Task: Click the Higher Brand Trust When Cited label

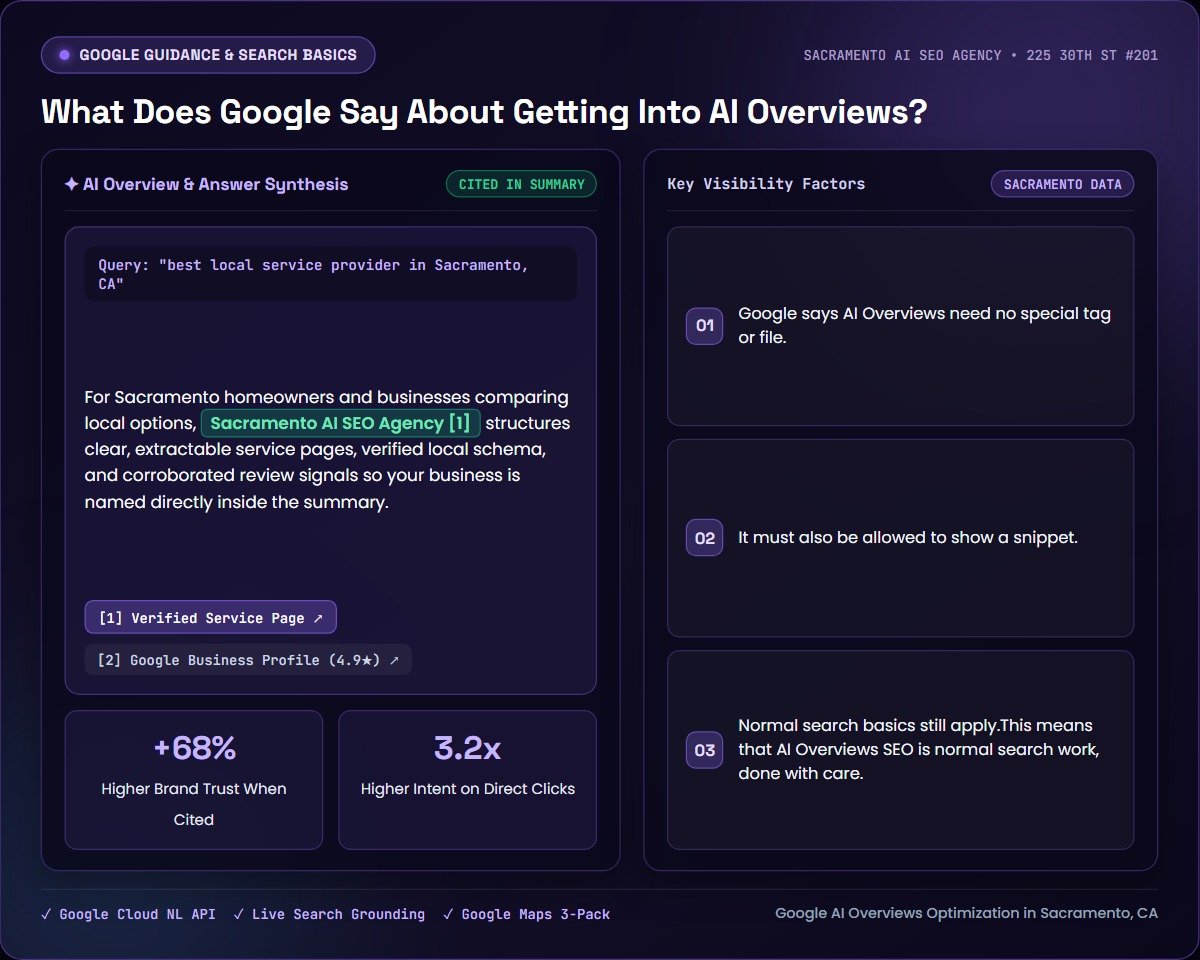Action: coord(194,804)
